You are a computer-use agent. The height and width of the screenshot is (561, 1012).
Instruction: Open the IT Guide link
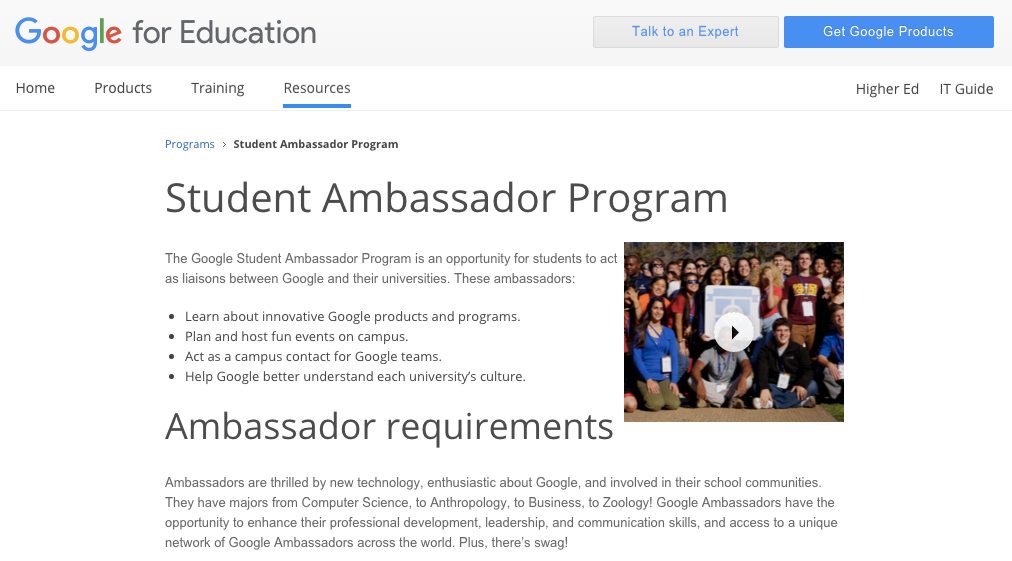coord(966,89)
